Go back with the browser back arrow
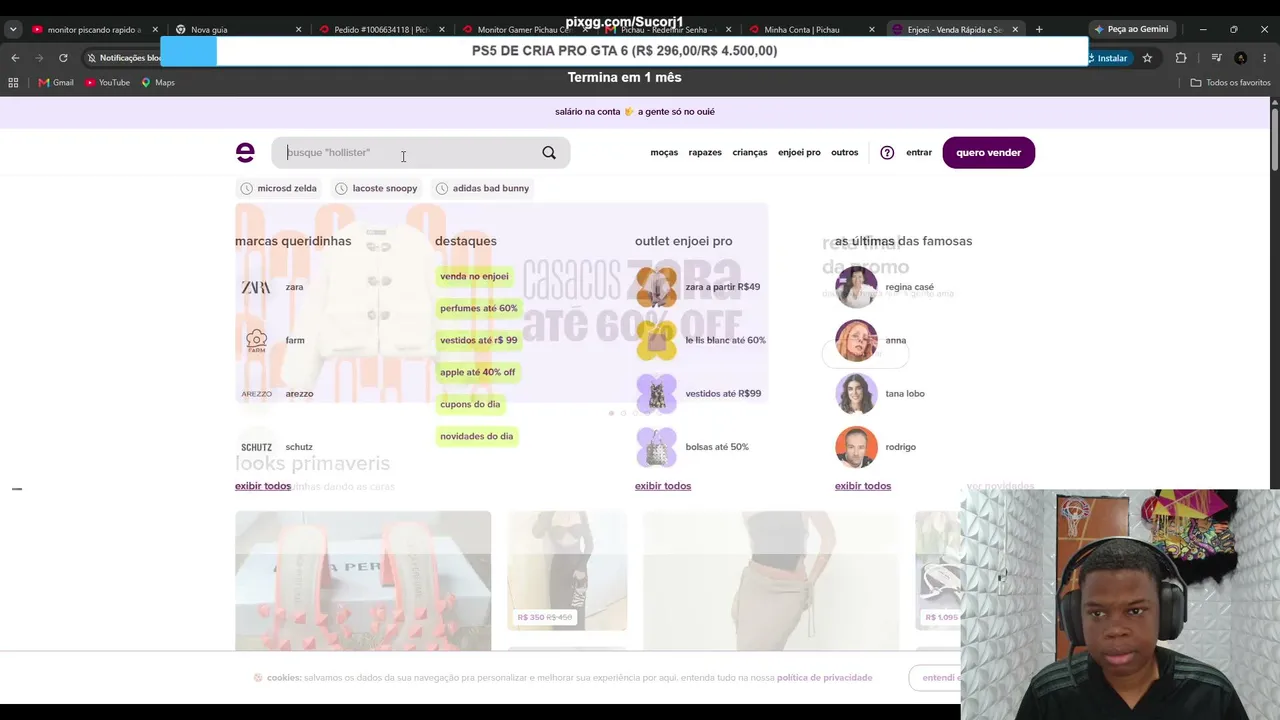This screenshot has height=720, width=1280. point(15,58)
